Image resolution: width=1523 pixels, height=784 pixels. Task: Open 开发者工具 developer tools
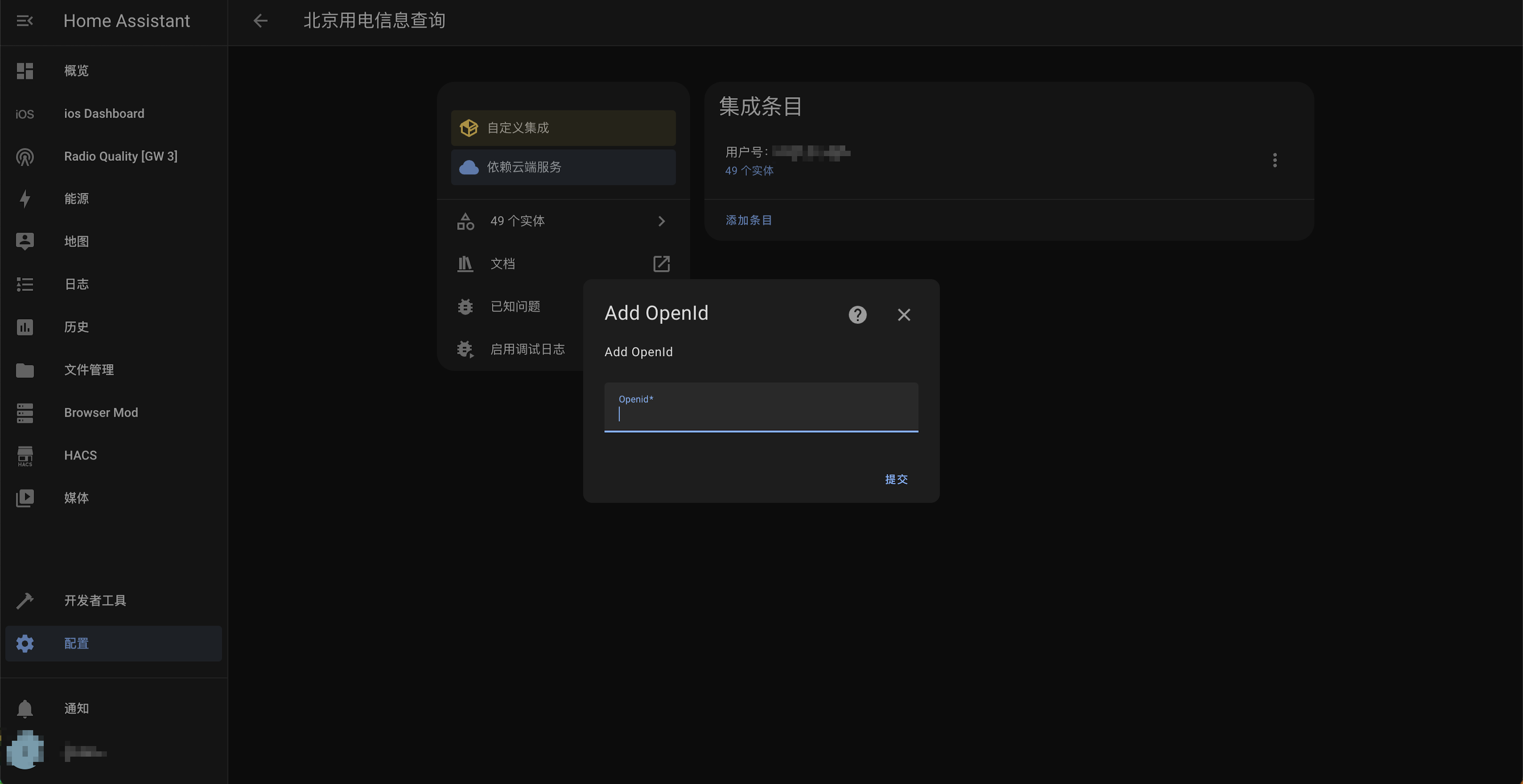(x=95, y=601)
